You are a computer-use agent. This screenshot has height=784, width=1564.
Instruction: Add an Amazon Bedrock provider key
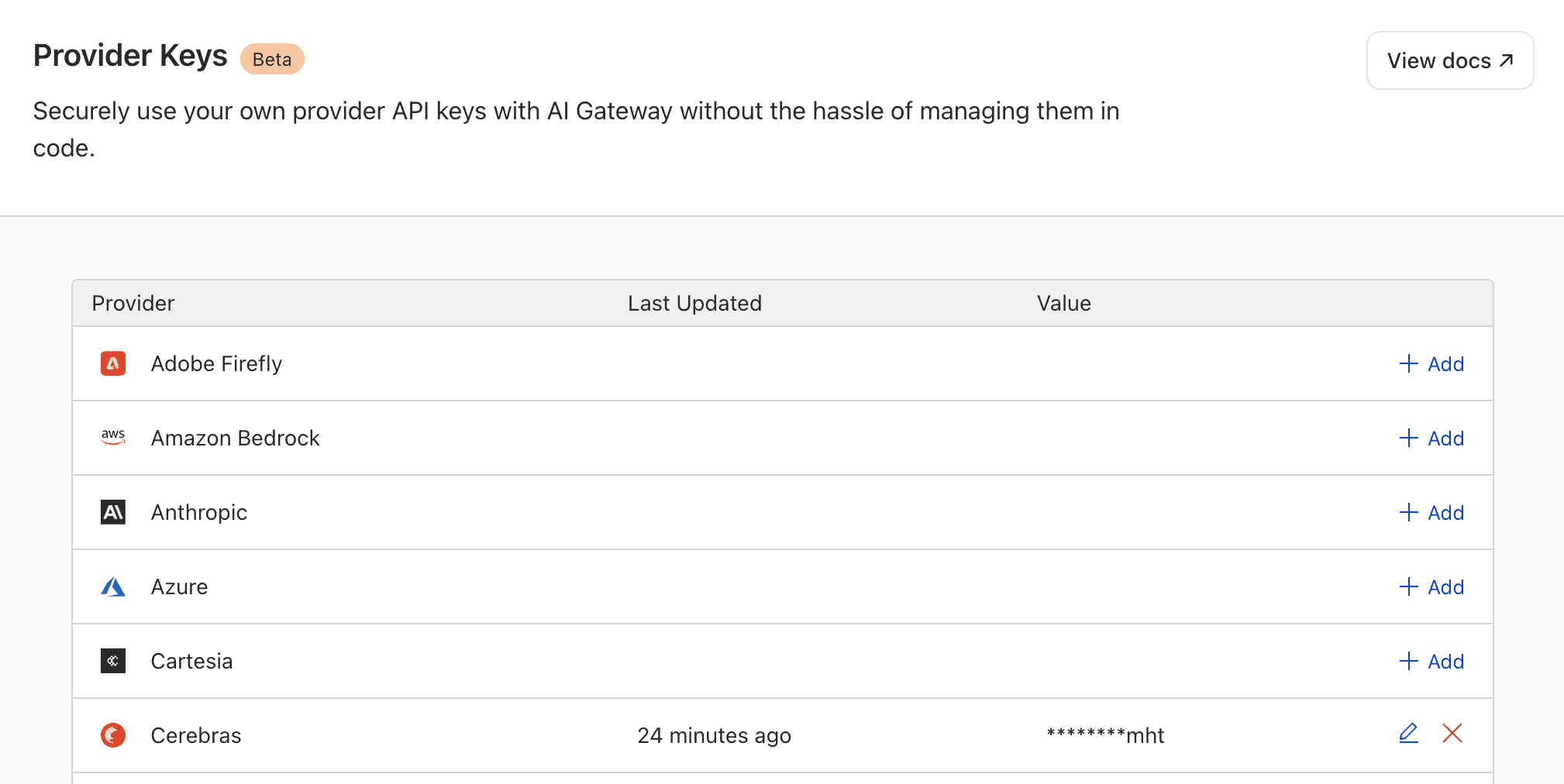click(x=1431, y=438)
